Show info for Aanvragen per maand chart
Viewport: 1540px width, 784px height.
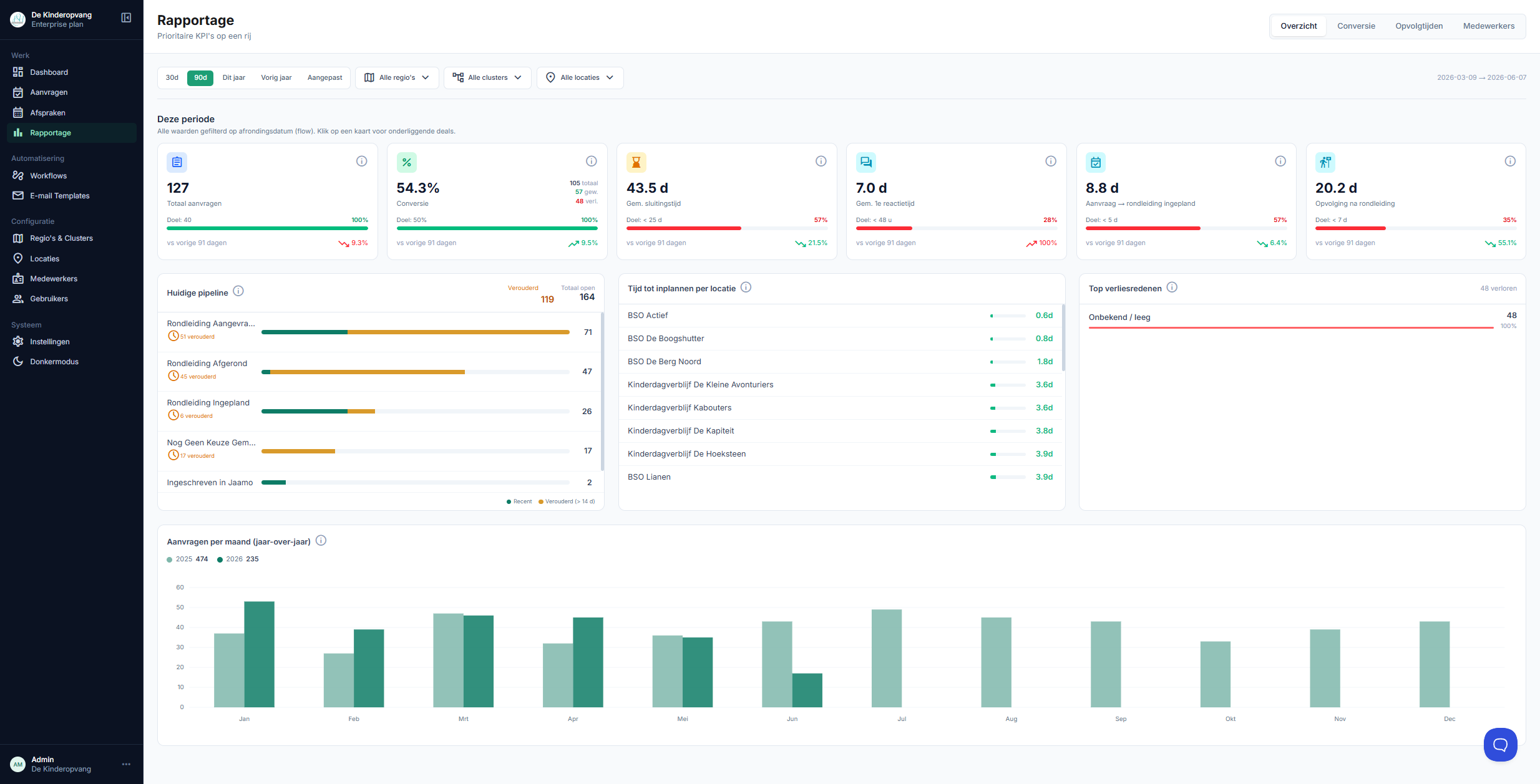[321, 541]
